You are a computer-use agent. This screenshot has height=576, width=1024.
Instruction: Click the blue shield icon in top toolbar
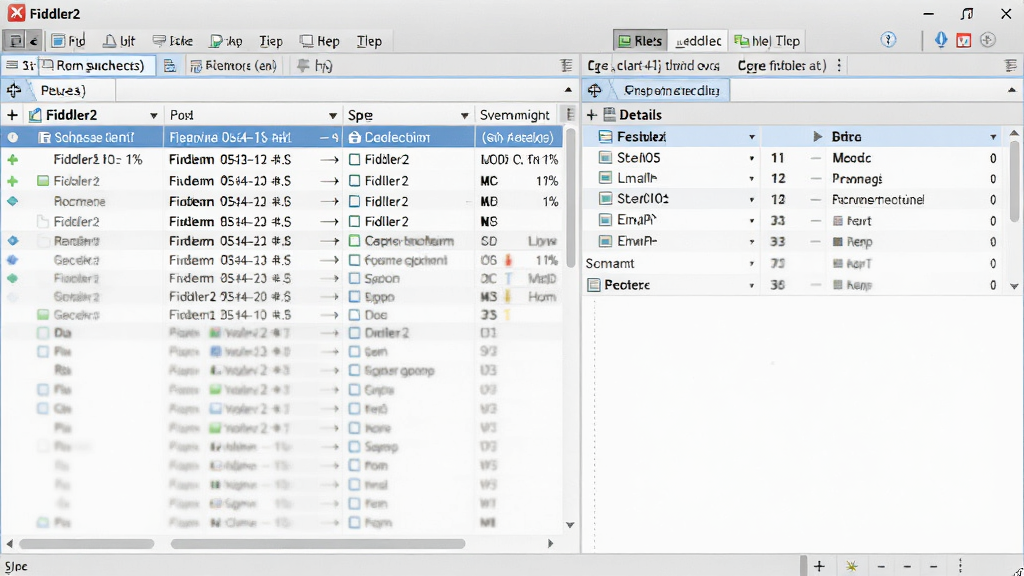(x=940, y=40)
